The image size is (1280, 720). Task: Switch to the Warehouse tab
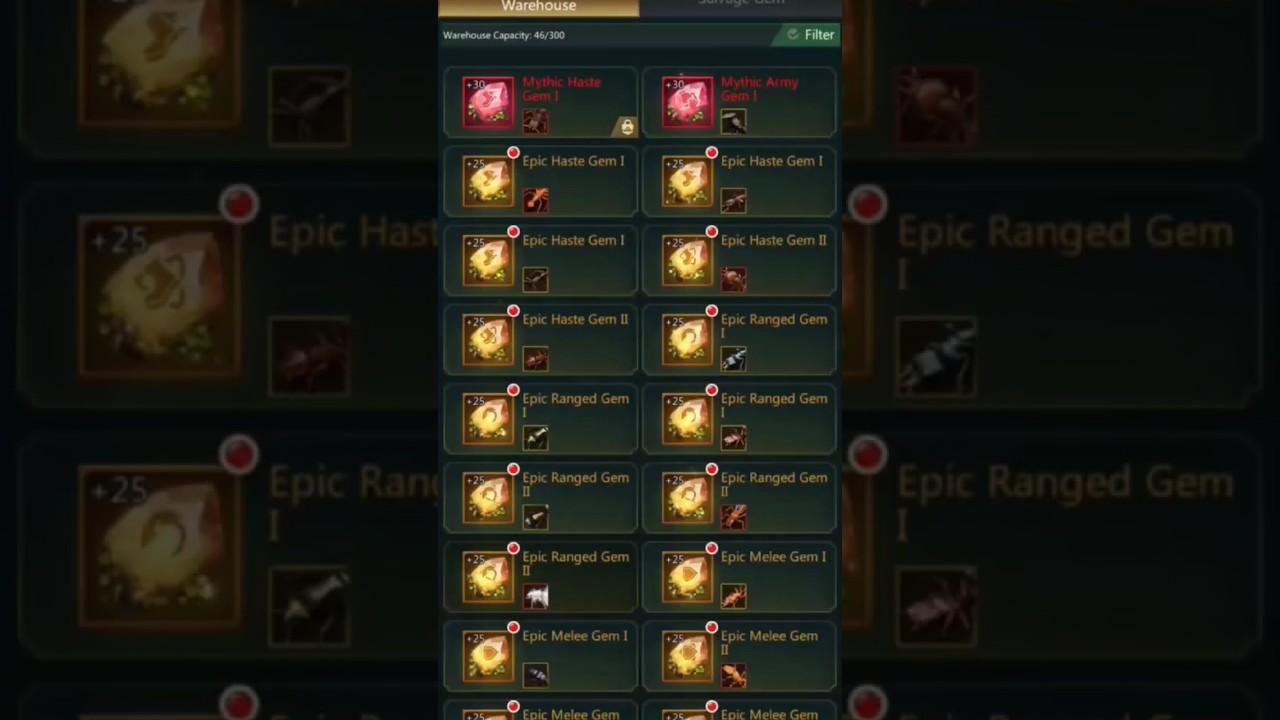tap(539, 7)
